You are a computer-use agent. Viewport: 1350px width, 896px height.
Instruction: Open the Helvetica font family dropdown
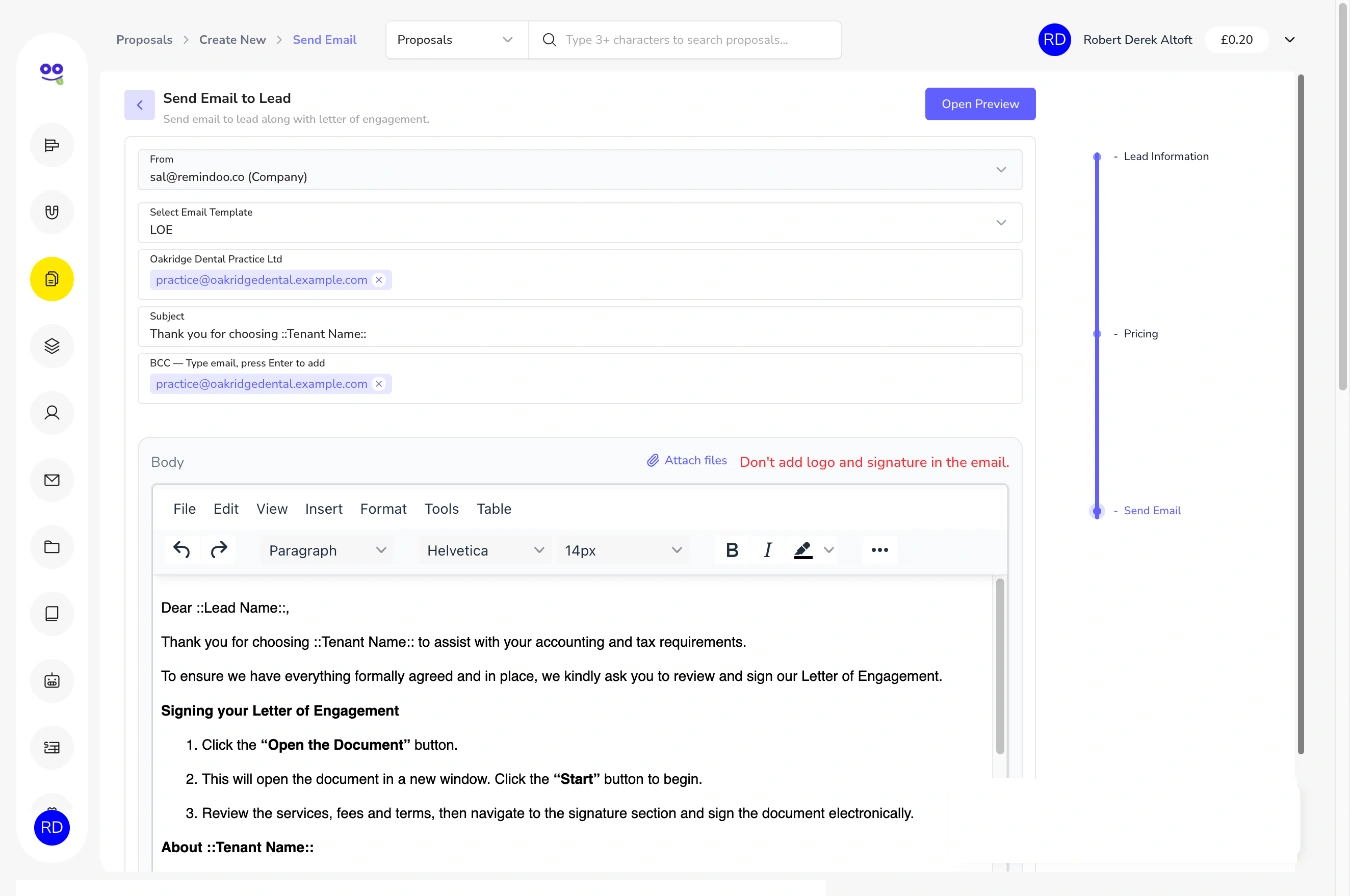point(485,550)
